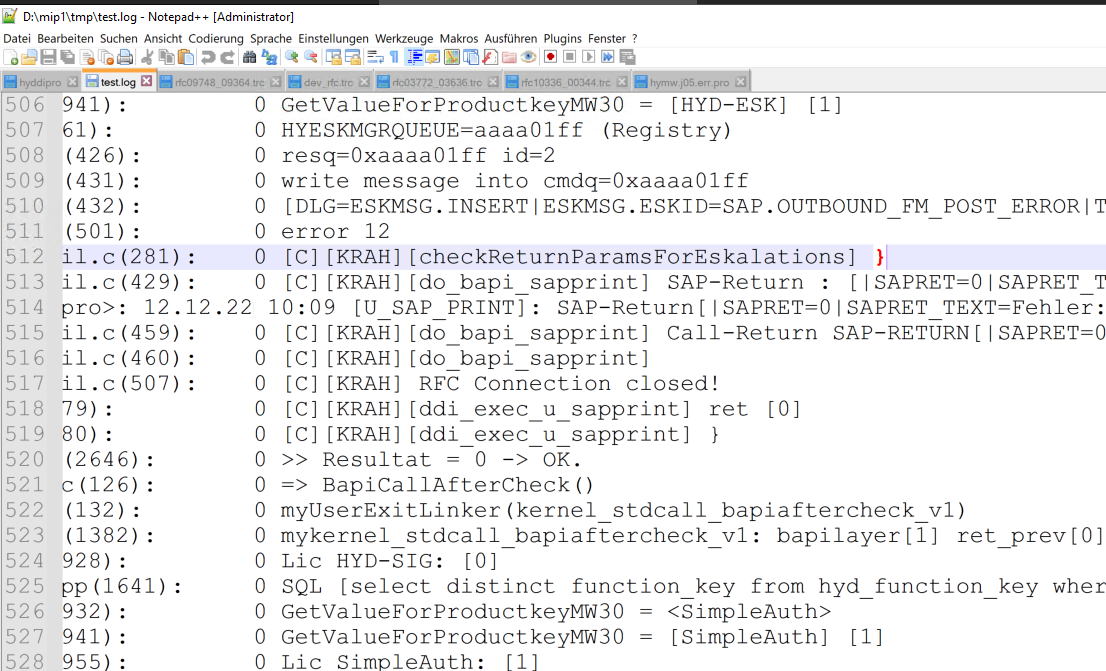Open the user defined language icon
This screenshot has width=1106, height=671.
(x=432, y=57)
